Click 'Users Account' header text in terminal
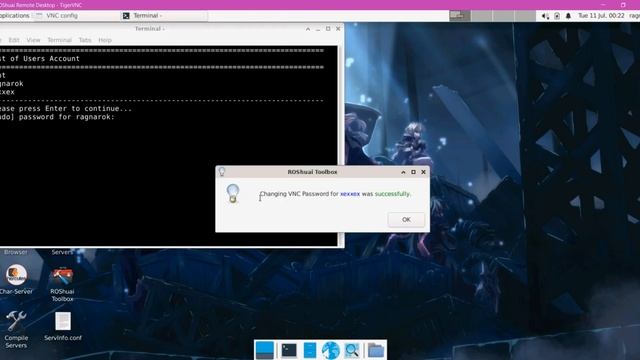 tap(51, 59)
